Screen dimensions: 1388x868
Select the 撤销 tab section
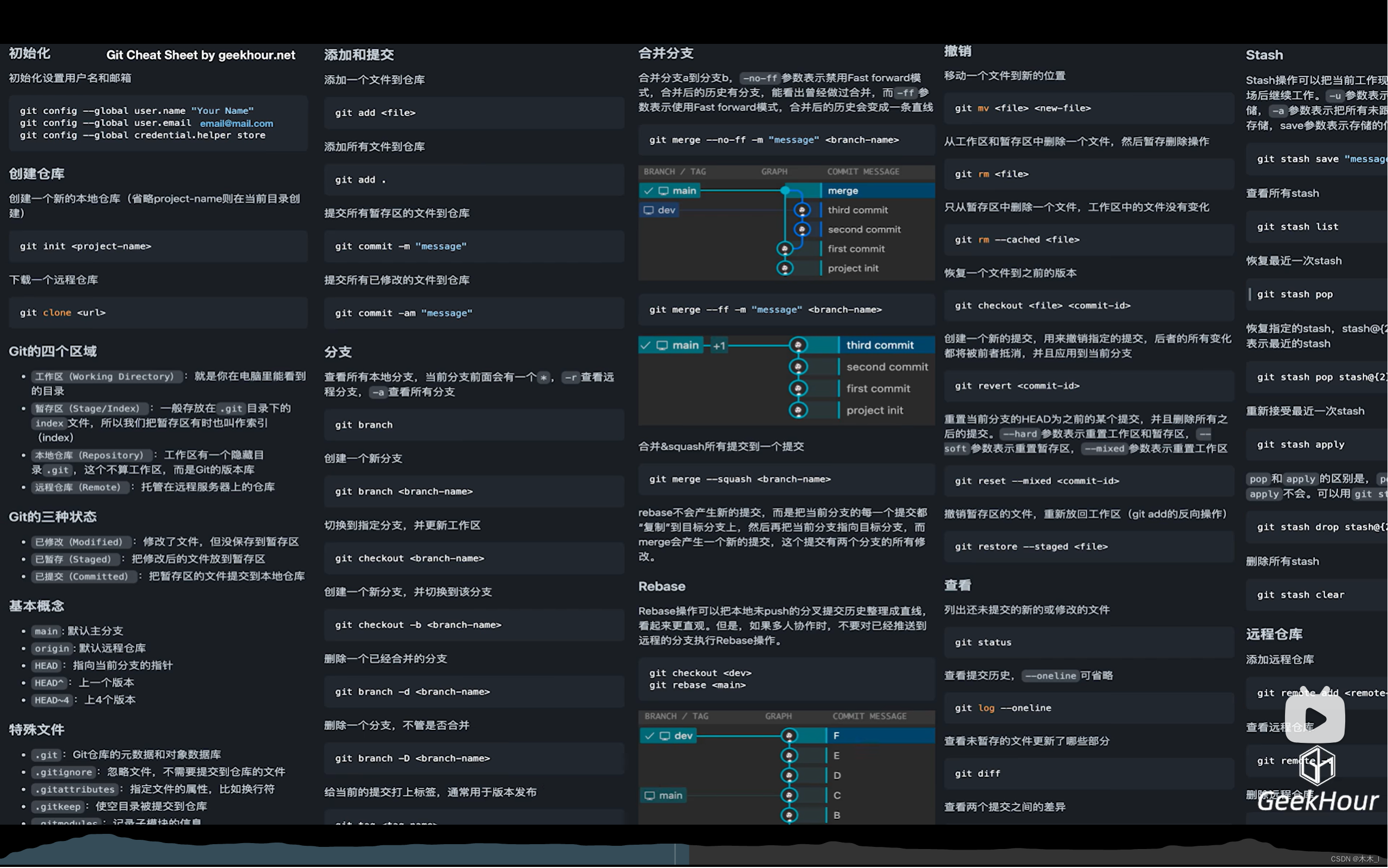coord(961,54)
